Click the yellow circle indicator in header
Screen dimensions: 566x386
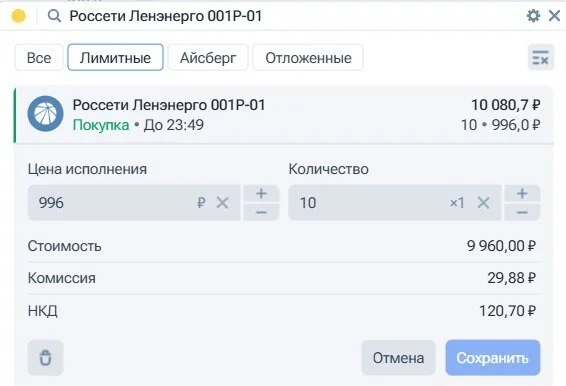pyautogui.click(x=18, y=16)
